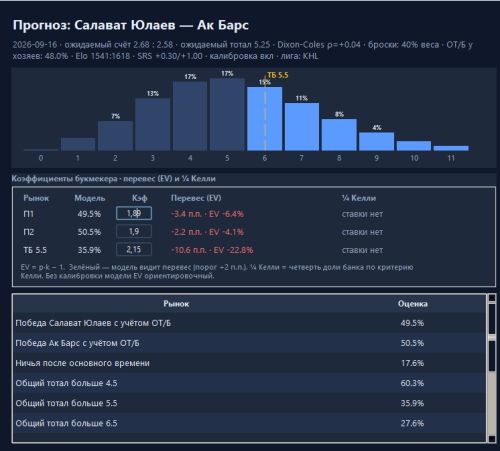Click the П2 odds field showing 1,9
The image size is (500, 451).
point(134,231)
